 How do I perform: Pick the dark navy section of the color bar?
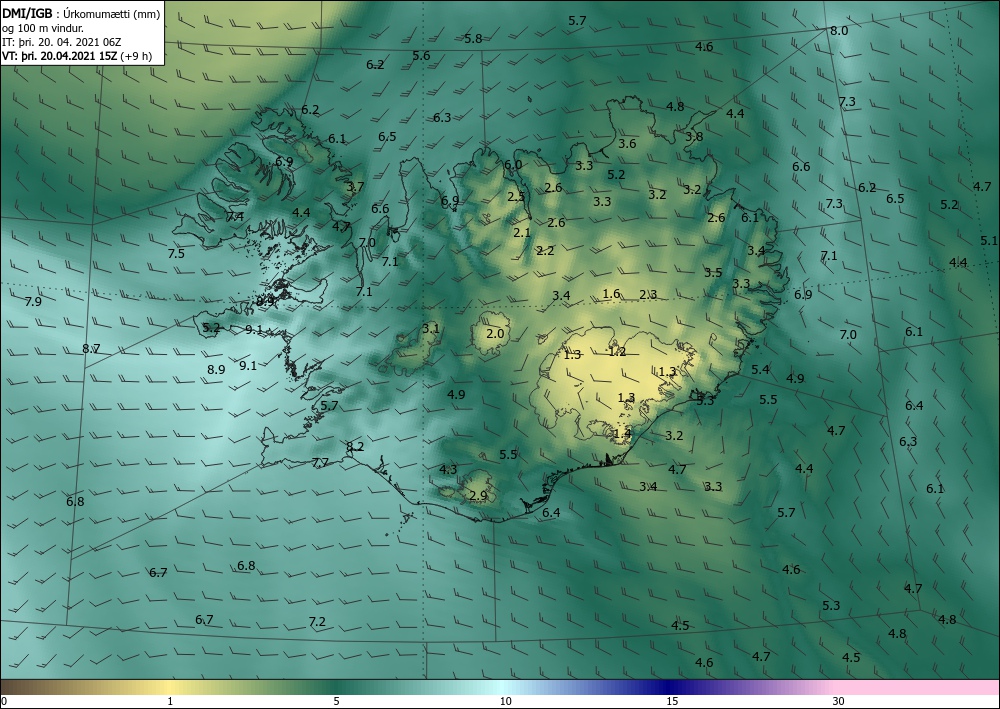coord(666,687)
